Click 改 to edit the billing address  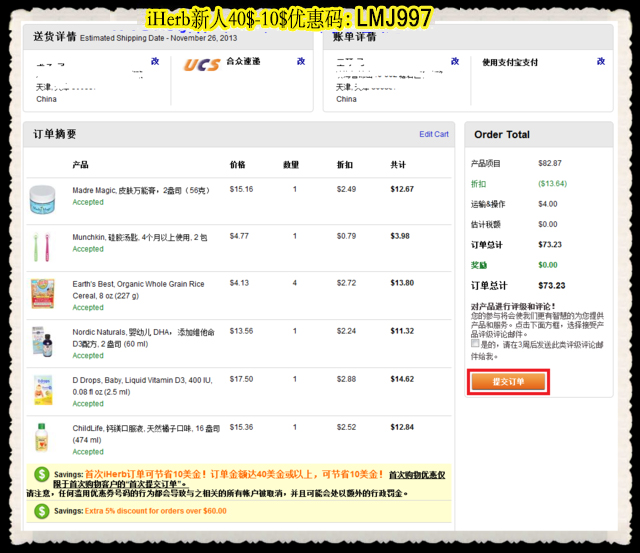pos(454,62)
